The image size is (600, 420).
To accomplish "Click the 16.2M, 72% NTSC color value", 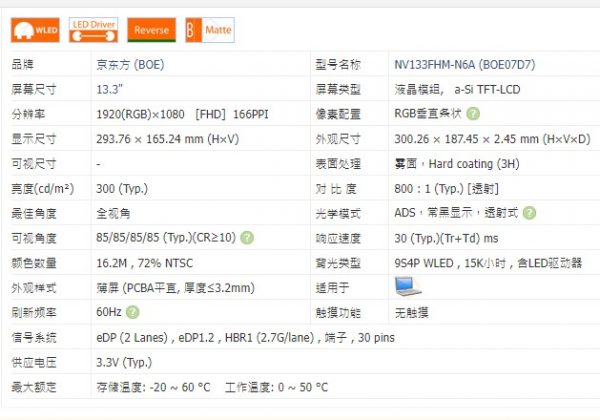I will coord(143,263).
